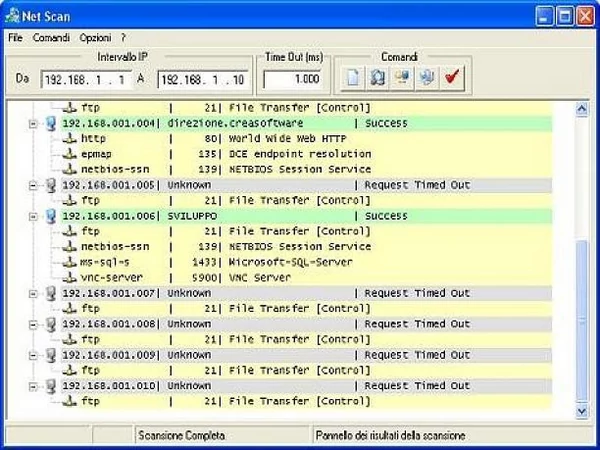Viewport: 600px width, 450px height.
Task: Click the computer icon for 192.168.001.004
Action: pyautogui.click(x=51, y=123)
